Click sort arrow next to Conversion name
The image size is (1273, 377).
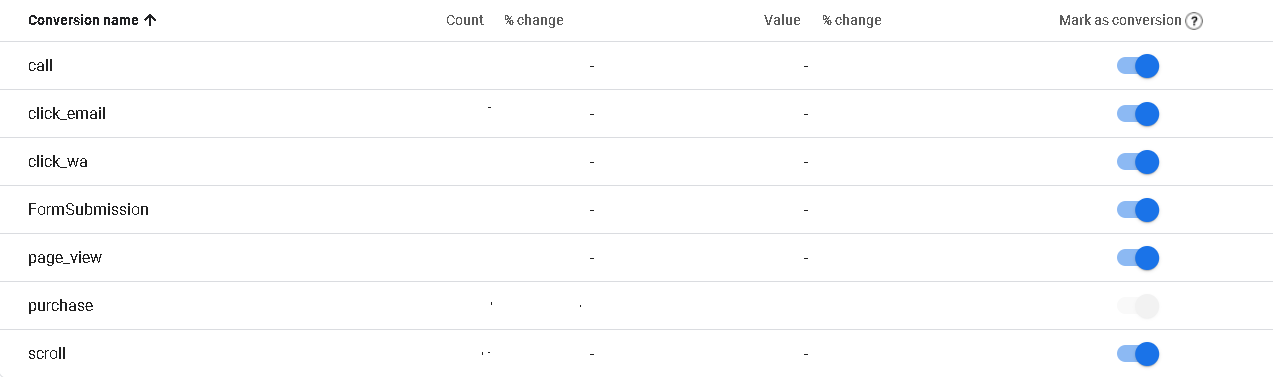(150, 21)
